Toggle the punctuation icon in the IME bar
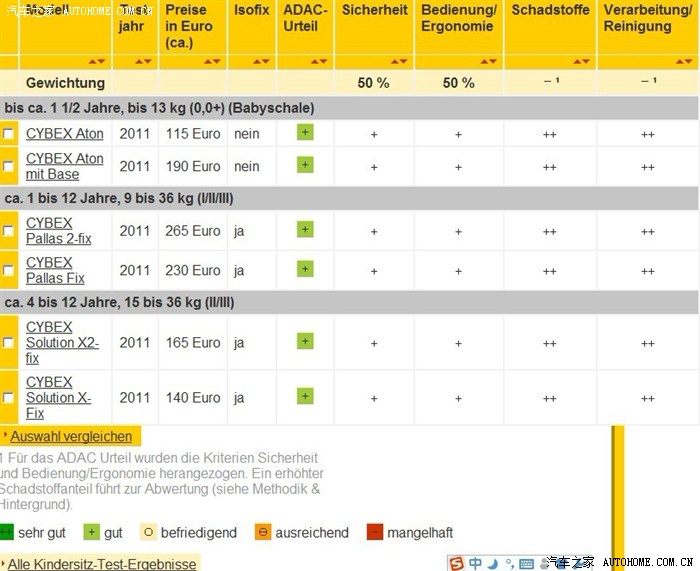The width and height of the screenshot is (700, 571). pos(509,563)
